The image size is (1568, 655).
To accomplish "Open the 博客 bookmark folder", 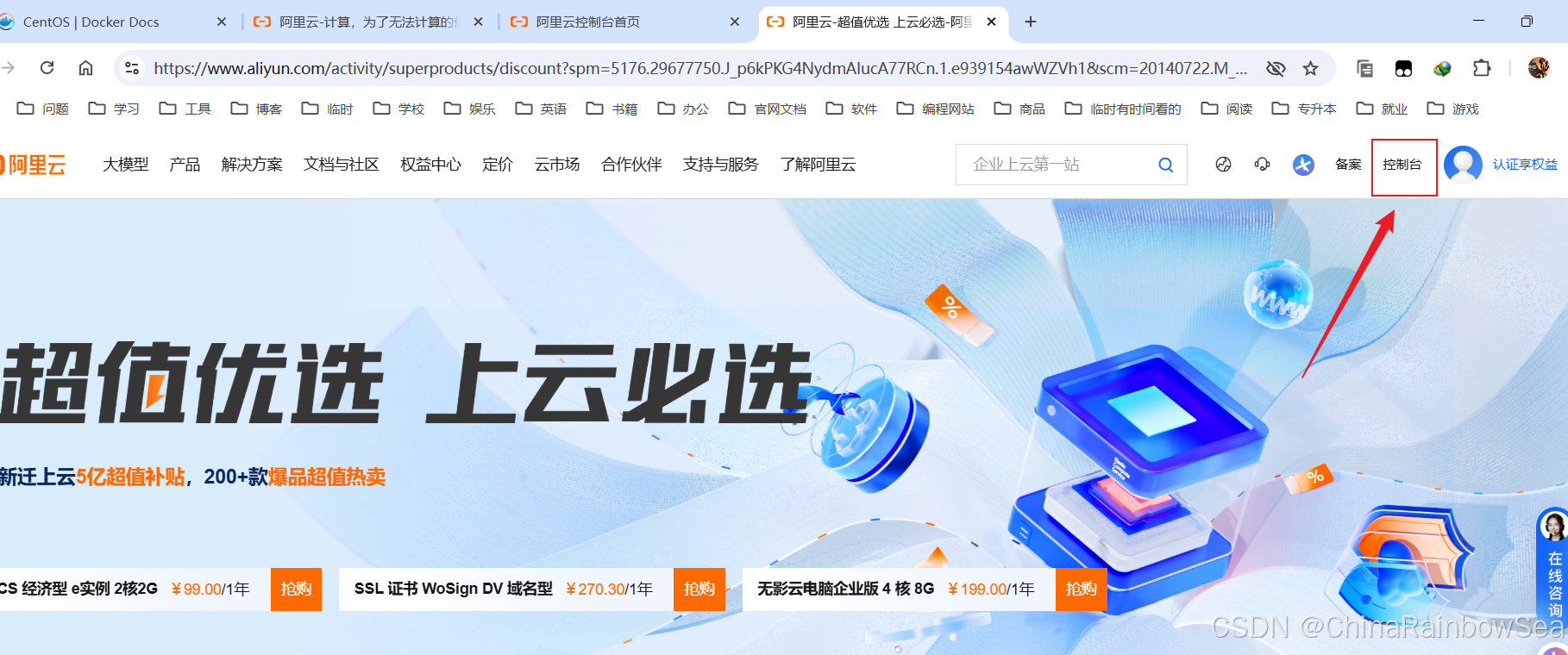I will 256,109.
